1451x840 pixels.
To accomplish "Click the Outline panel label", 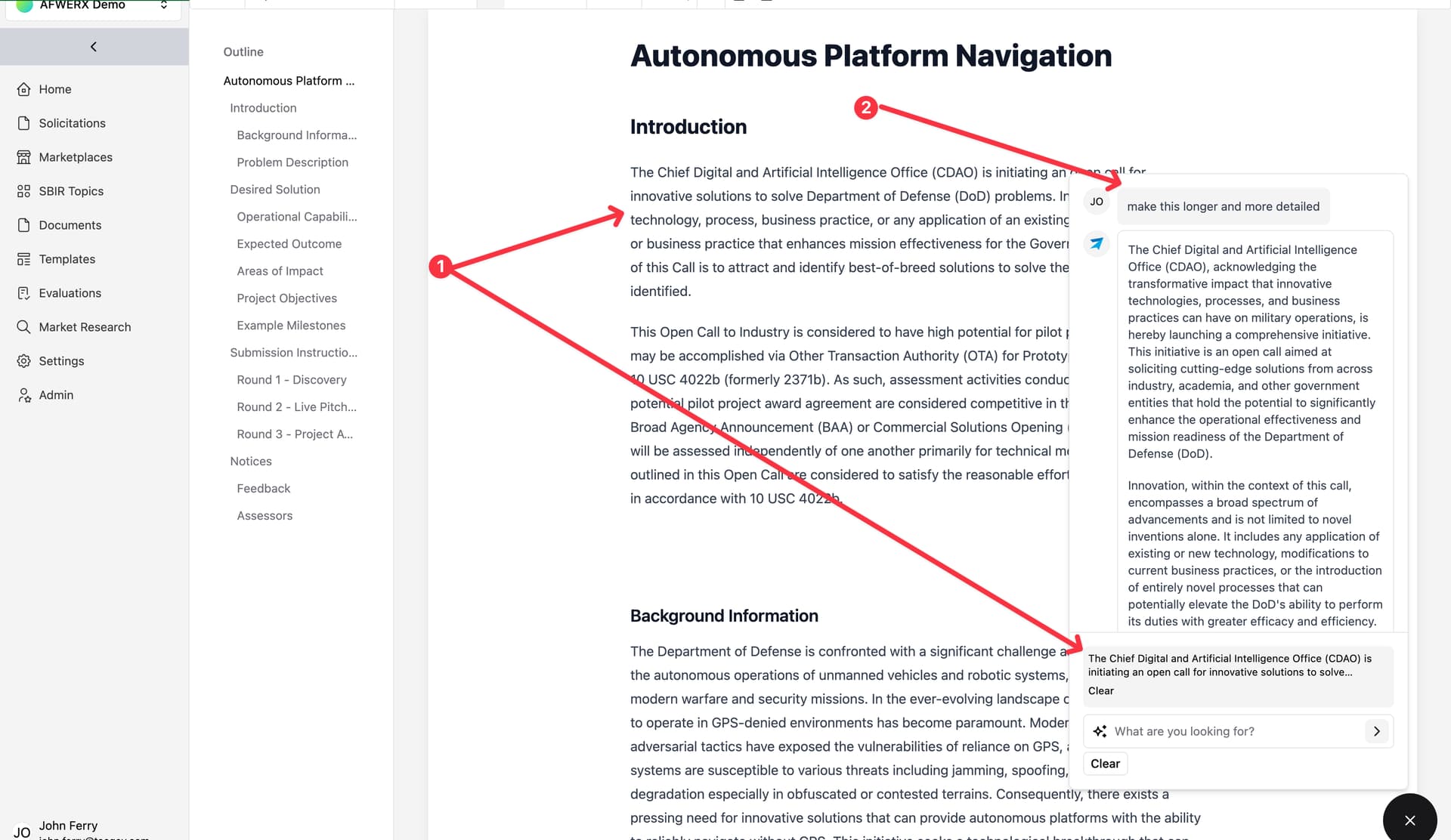I will pyautogui.click(x=243, y=52).
